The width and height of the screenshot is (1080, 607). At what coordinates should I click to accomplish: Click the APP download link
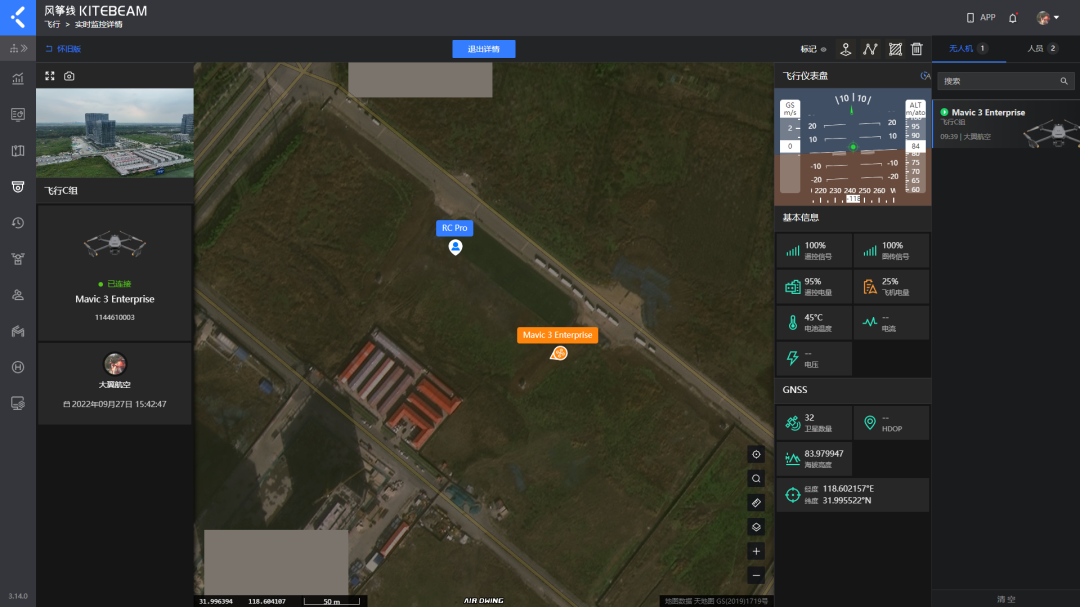coord(981,18)
